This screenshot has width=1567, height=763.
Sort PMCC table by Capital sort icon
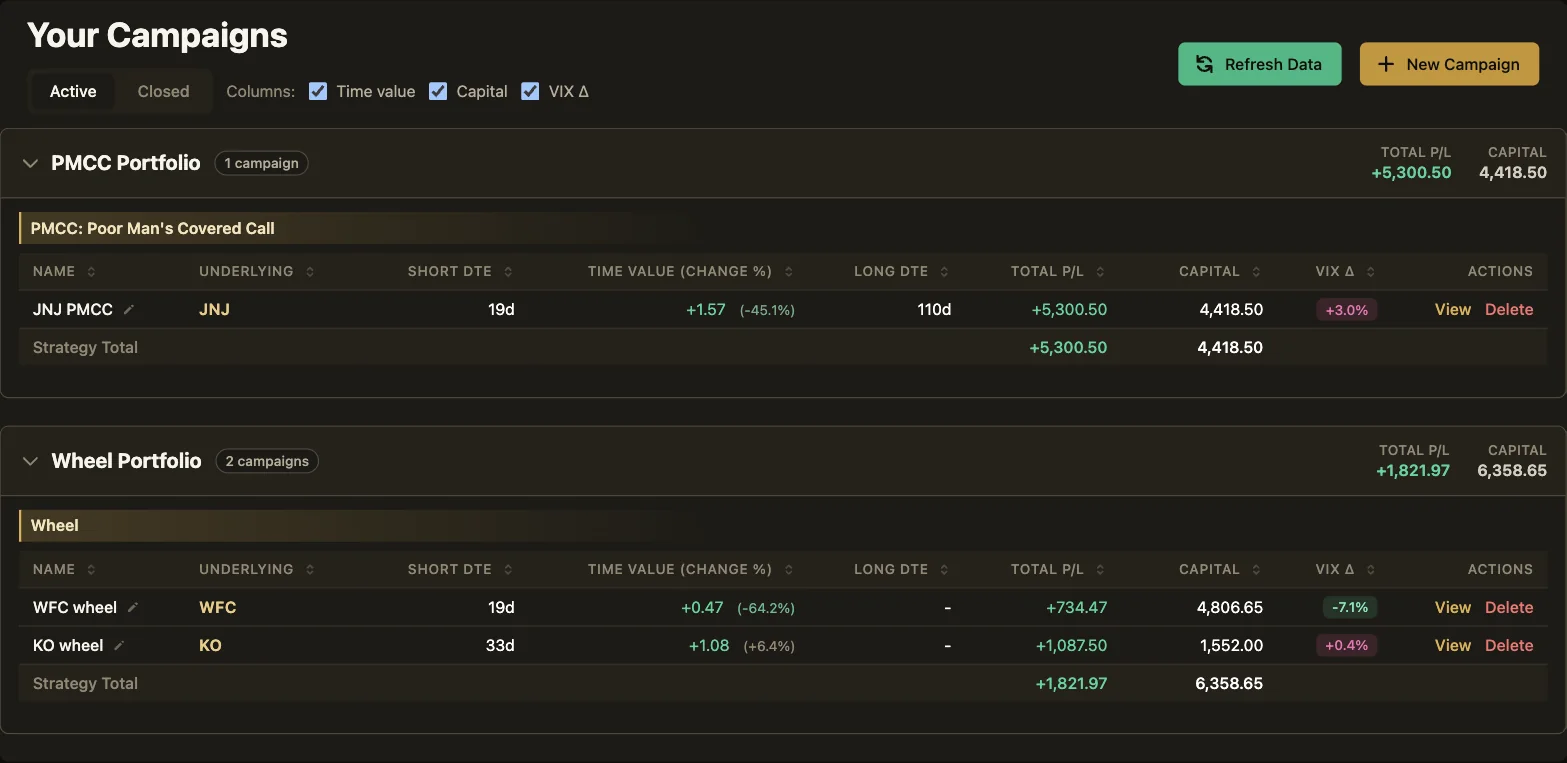pos(1257,272)
